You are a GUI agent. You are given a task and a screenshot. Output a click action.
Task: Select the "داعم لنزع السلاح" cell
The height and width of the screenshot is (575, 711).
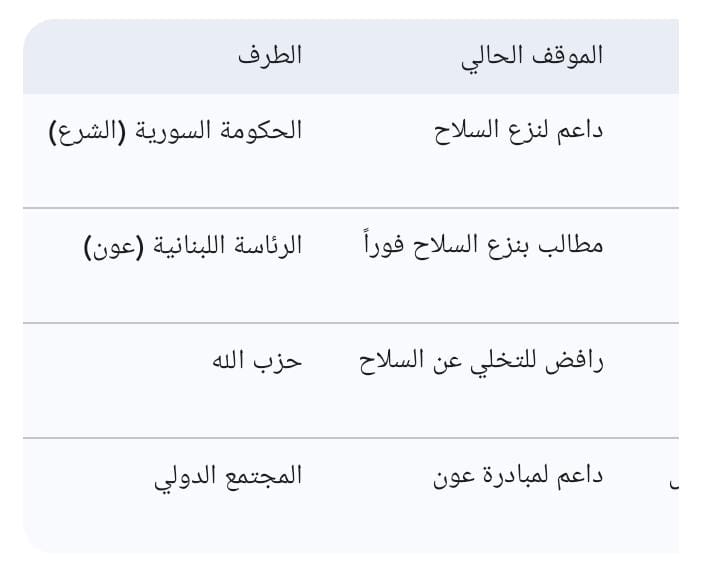[x=519, y=132]
